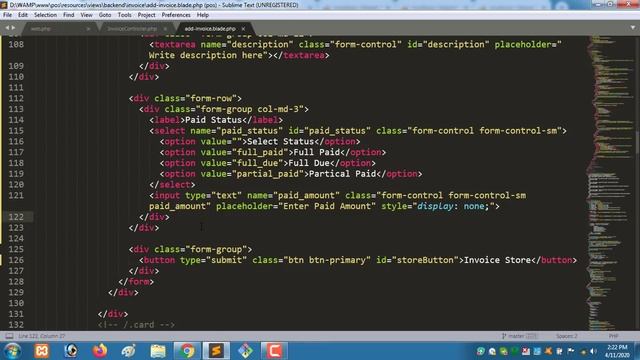Click the taskbar clock showing 2:22 PM

coord(617,351)
